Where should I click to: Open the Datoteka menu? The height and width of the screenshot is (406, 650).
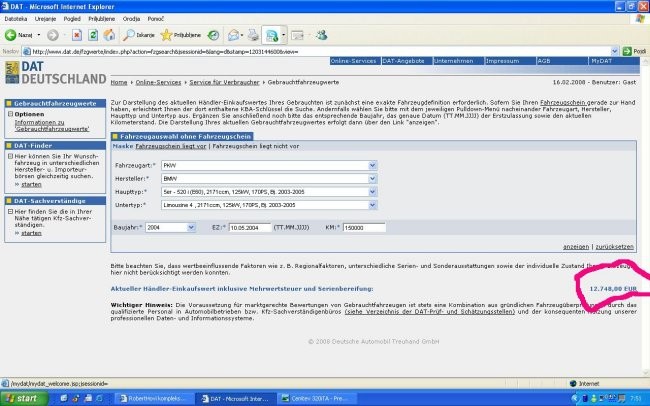16,19
